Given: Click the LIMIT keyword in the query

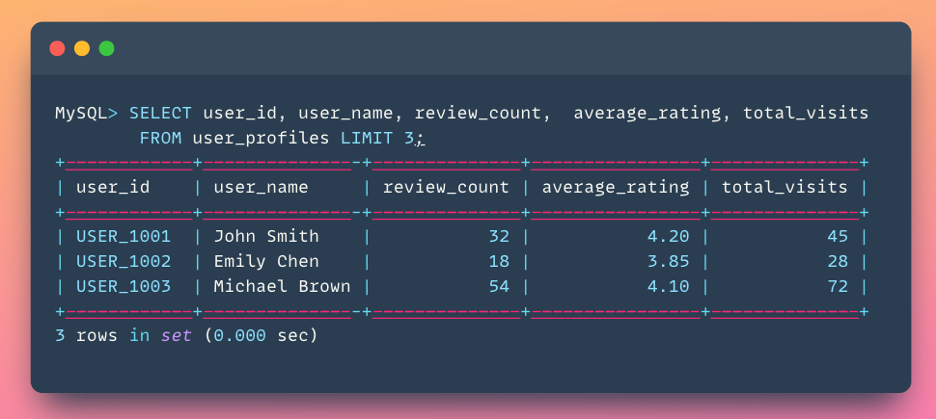Looking at the screenshot, I should tap(367, 138).
